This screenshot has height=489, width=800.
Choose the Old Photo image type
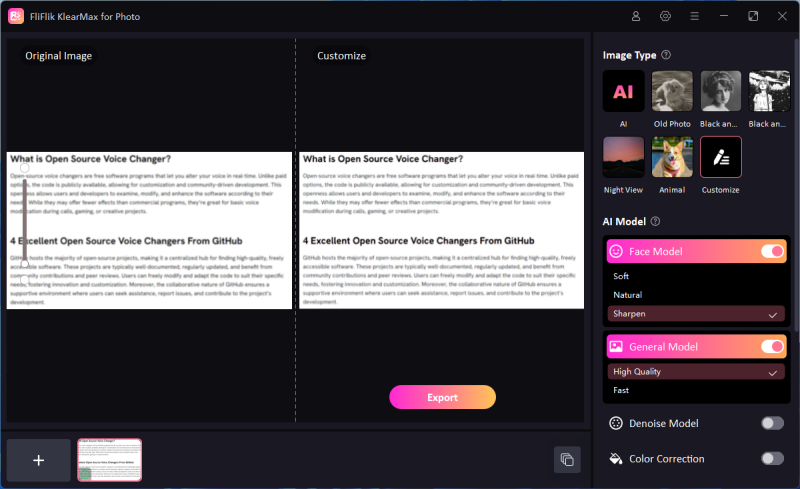[672, 91]
